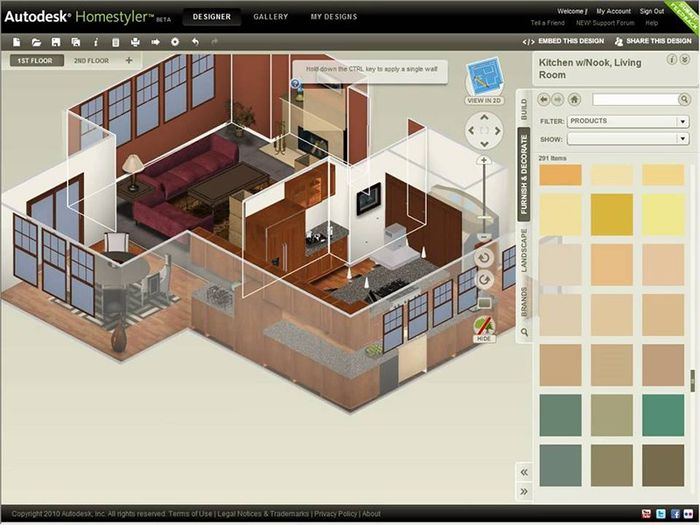This screenshot has height=525, width=700.
Task: Redo the last action
Action: (x=215, y=42)
